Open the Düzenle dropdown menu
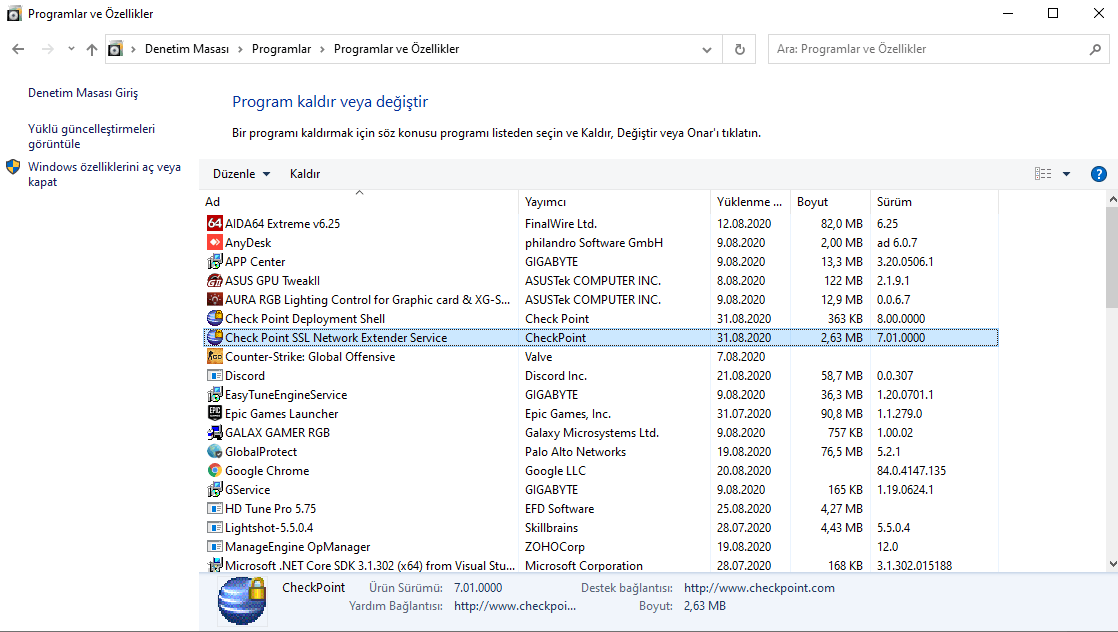The image size is (1118, 632). click(x=242, y=174)
